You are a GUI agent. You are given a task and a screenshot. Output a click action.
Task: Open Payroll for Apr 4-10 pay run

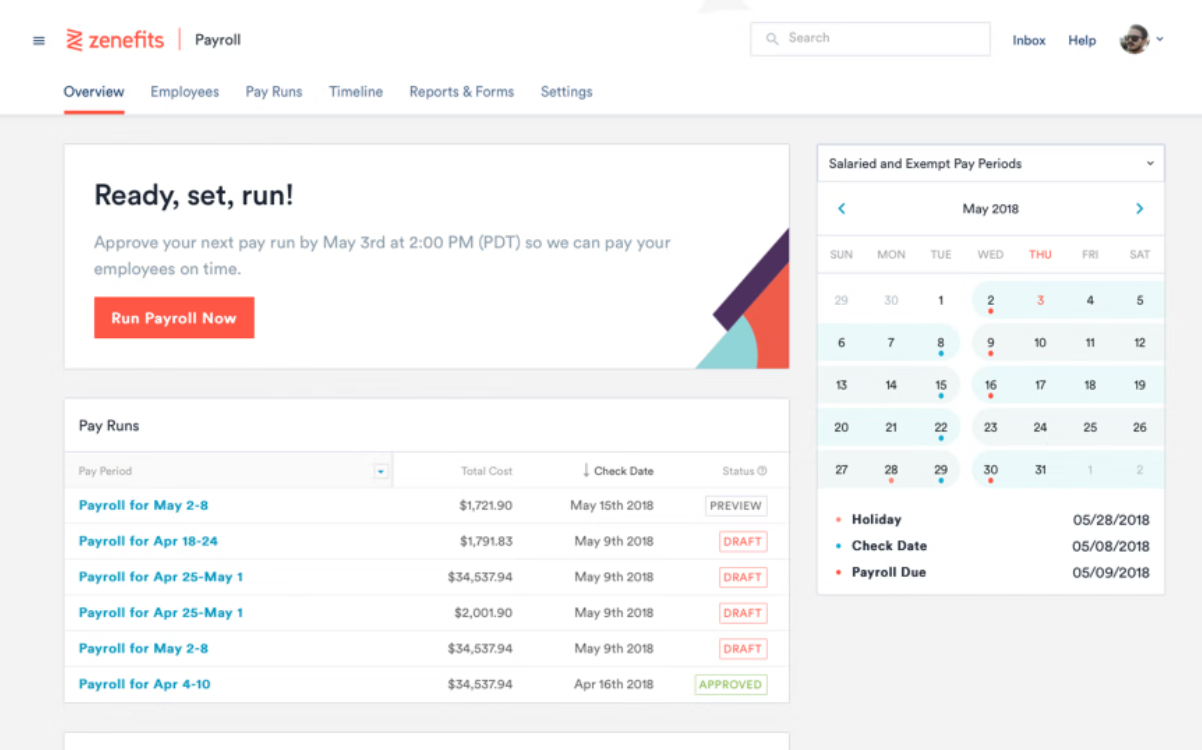click(x=143, y=684)
